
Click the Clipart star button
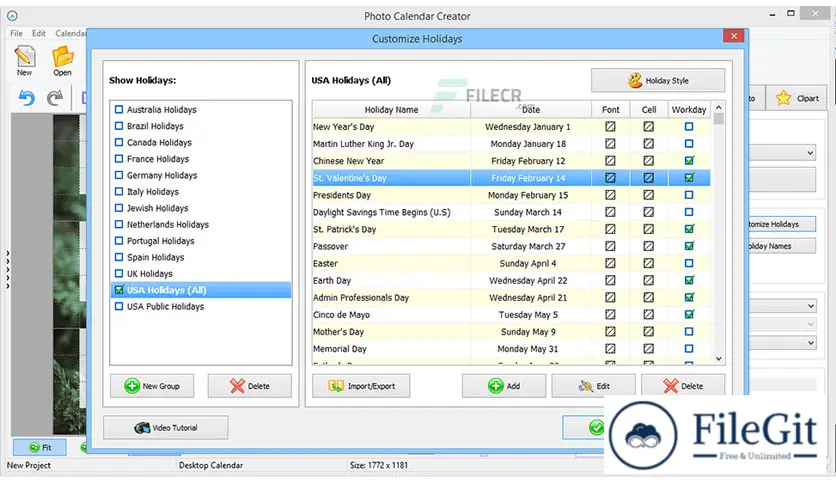coord(797,98)
